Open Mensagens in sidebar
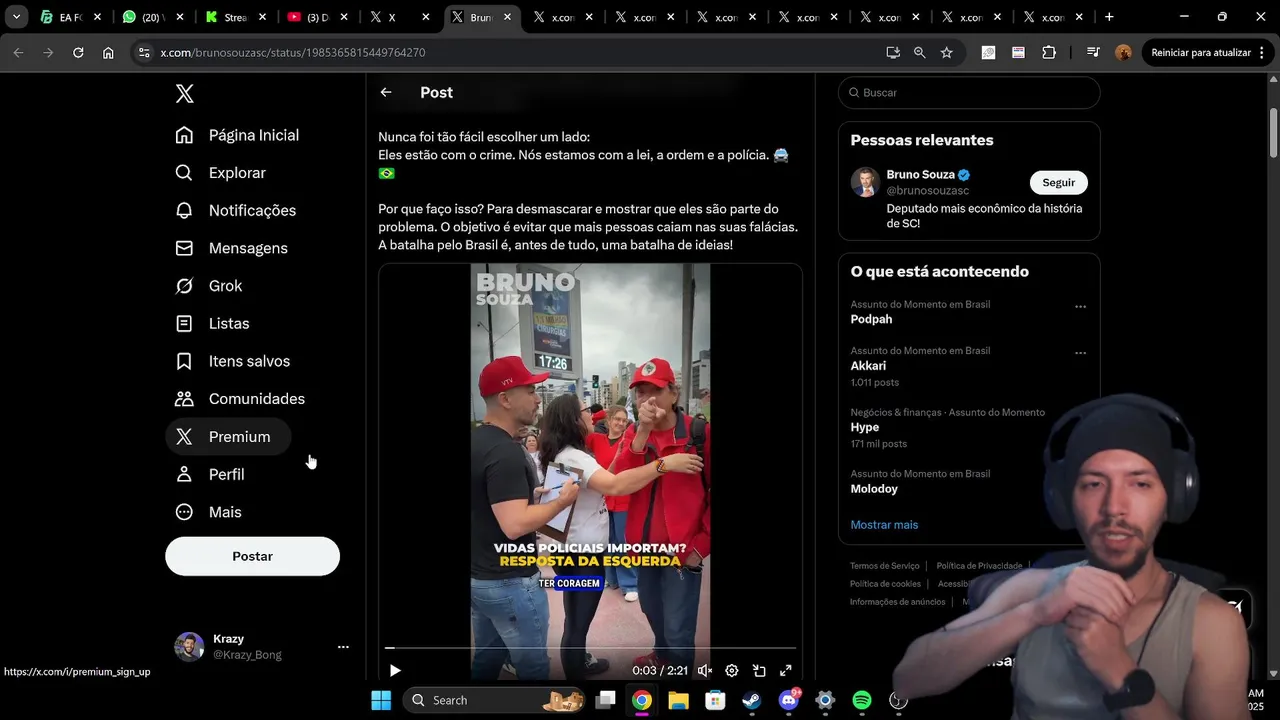Viewport: 1280px width, 720px height. pos(231,248)
